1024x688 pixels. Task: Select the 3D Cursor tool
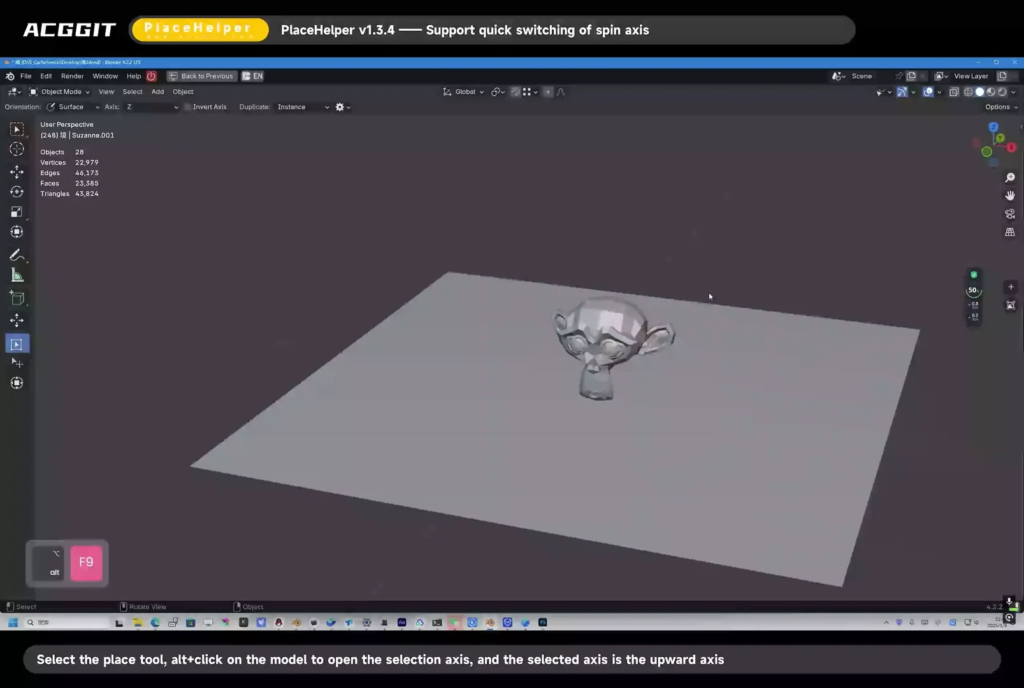(x=17, y=150)
